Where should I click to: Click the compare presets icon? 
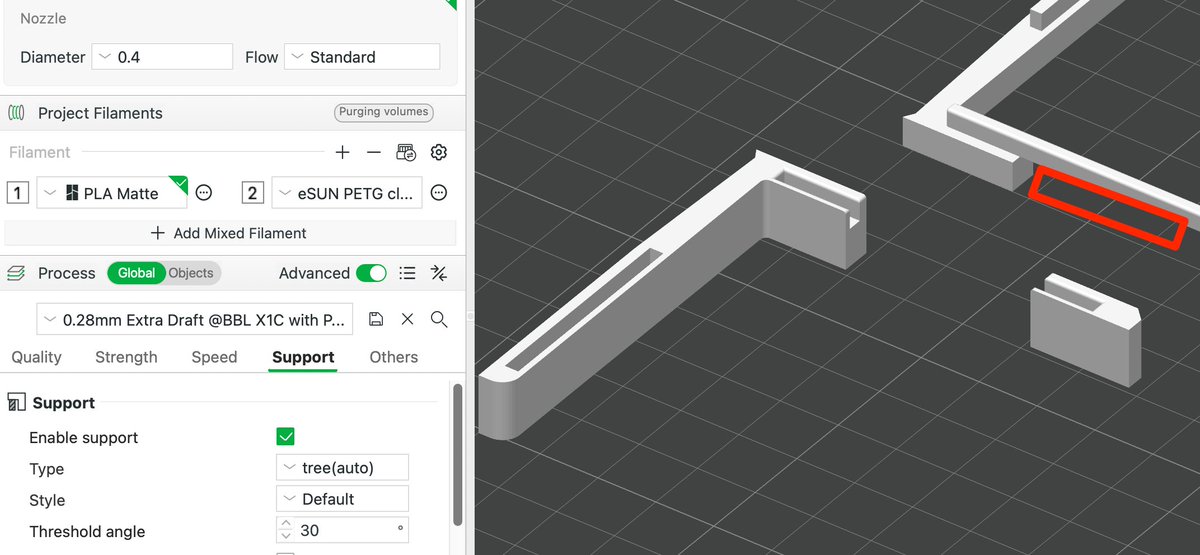[438, 273]
